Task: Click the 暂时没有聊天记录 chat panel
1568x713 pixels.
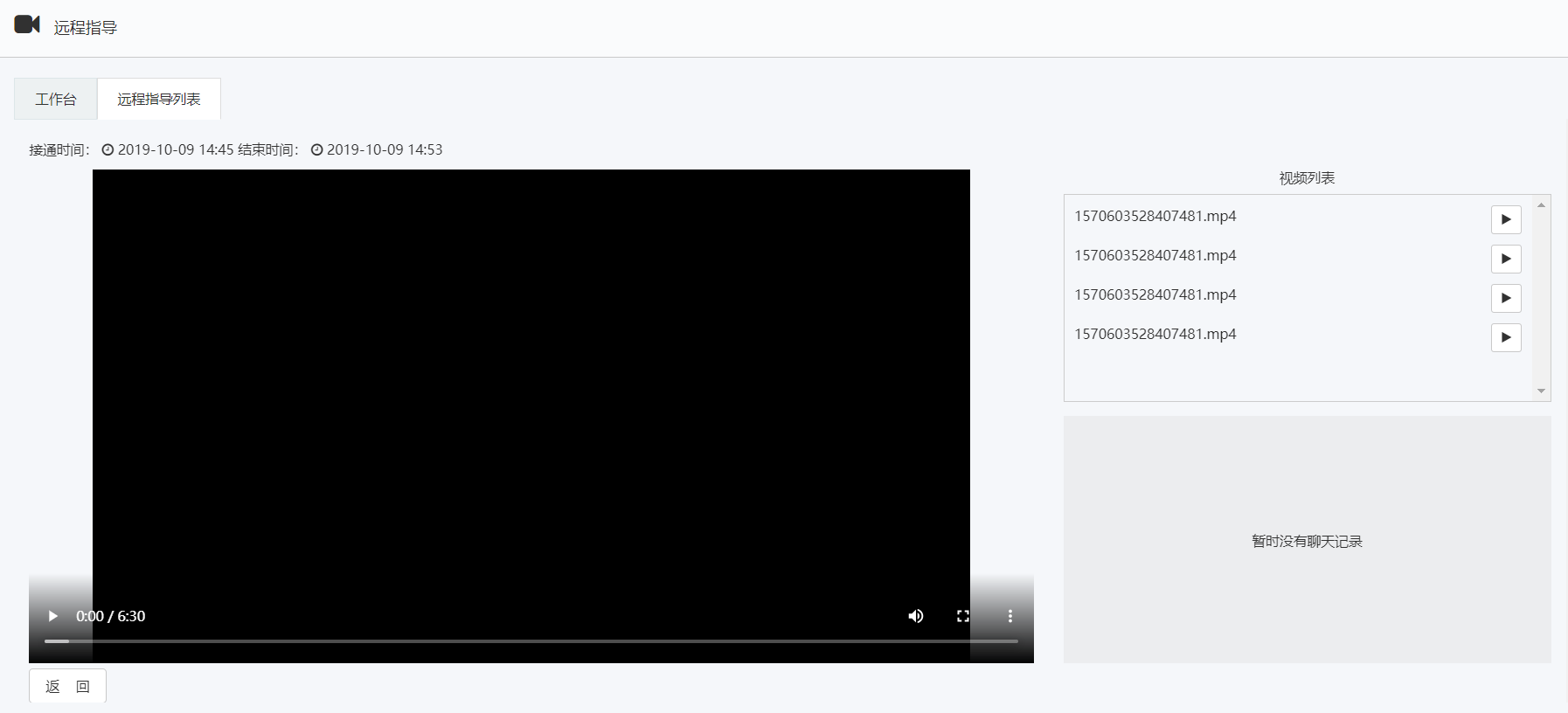Action: pos(1307,540)
